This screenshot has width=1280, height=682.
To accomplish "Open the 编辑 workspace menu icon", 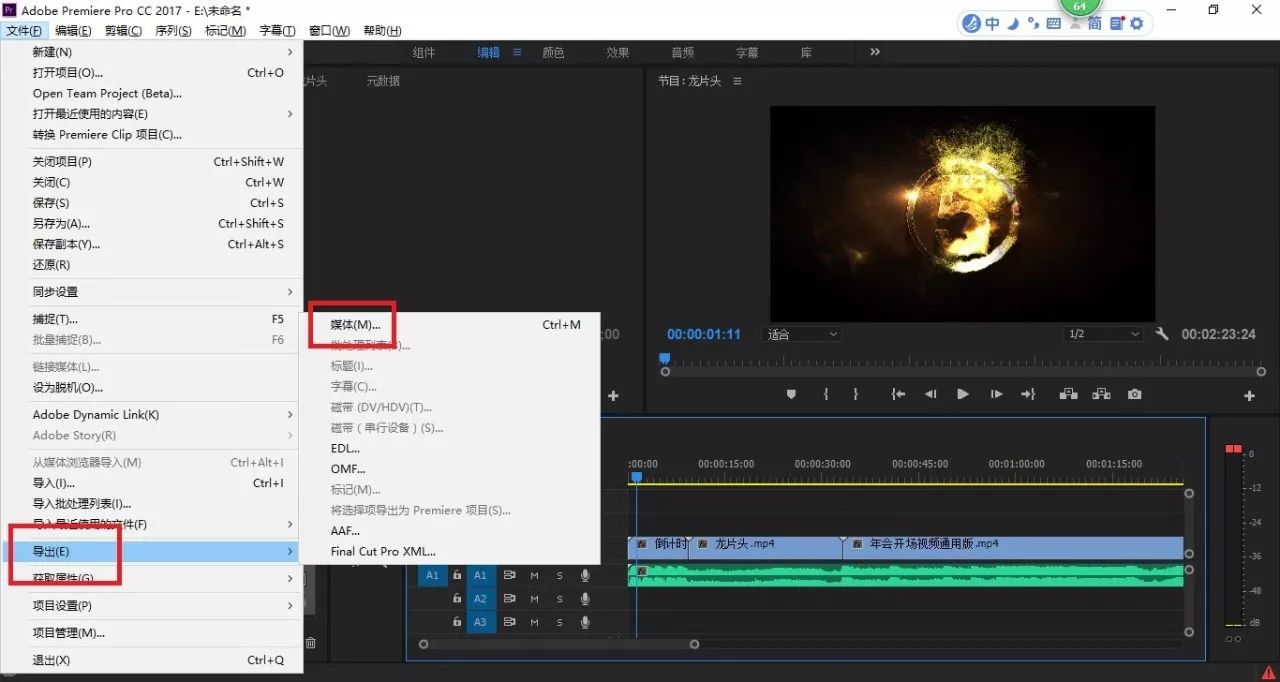I will tap(517, 52).
